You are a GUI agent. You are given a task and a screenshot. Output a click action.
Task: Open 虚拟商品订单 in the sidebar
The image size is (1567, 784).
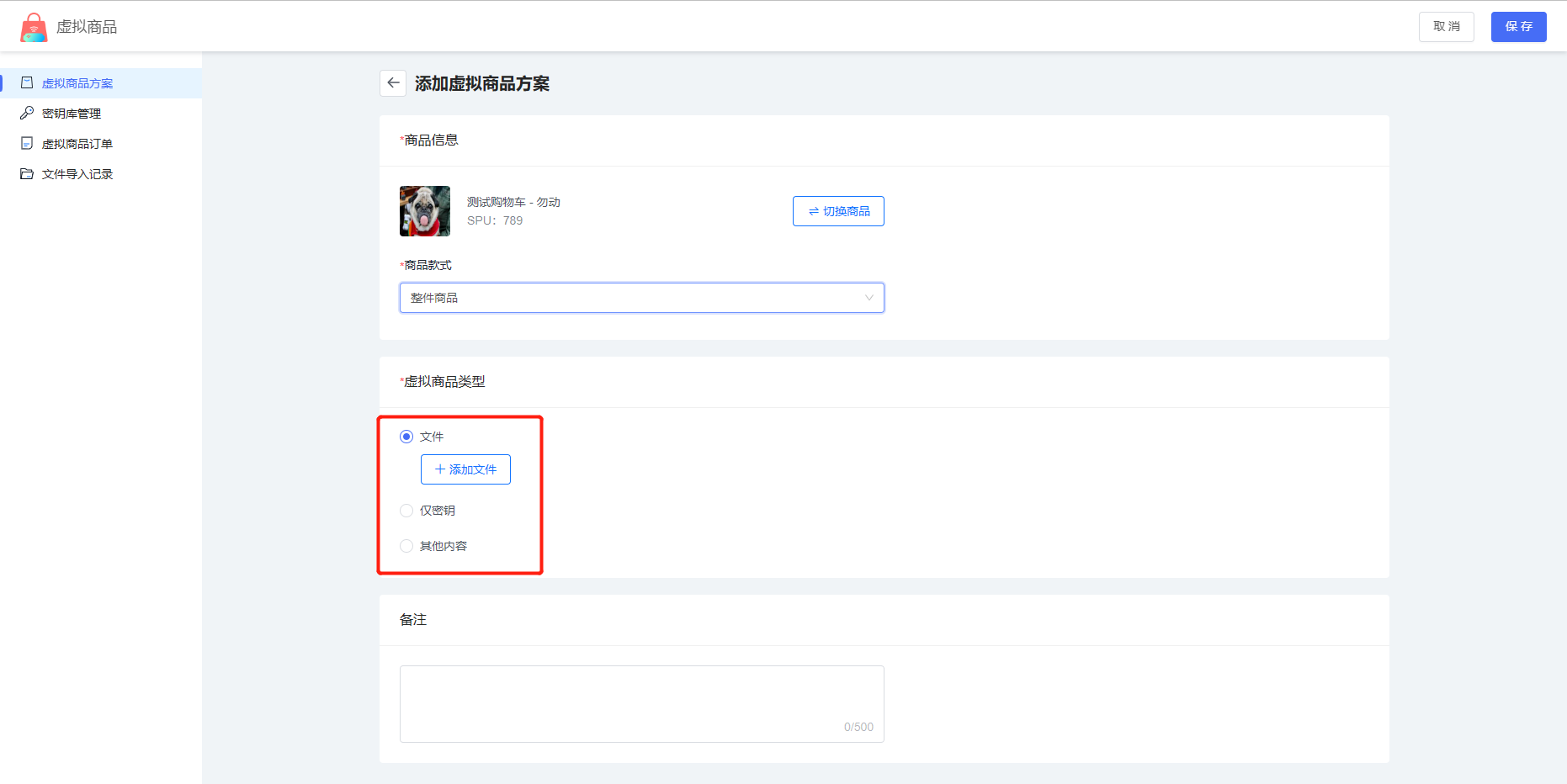tap(77, 144)
